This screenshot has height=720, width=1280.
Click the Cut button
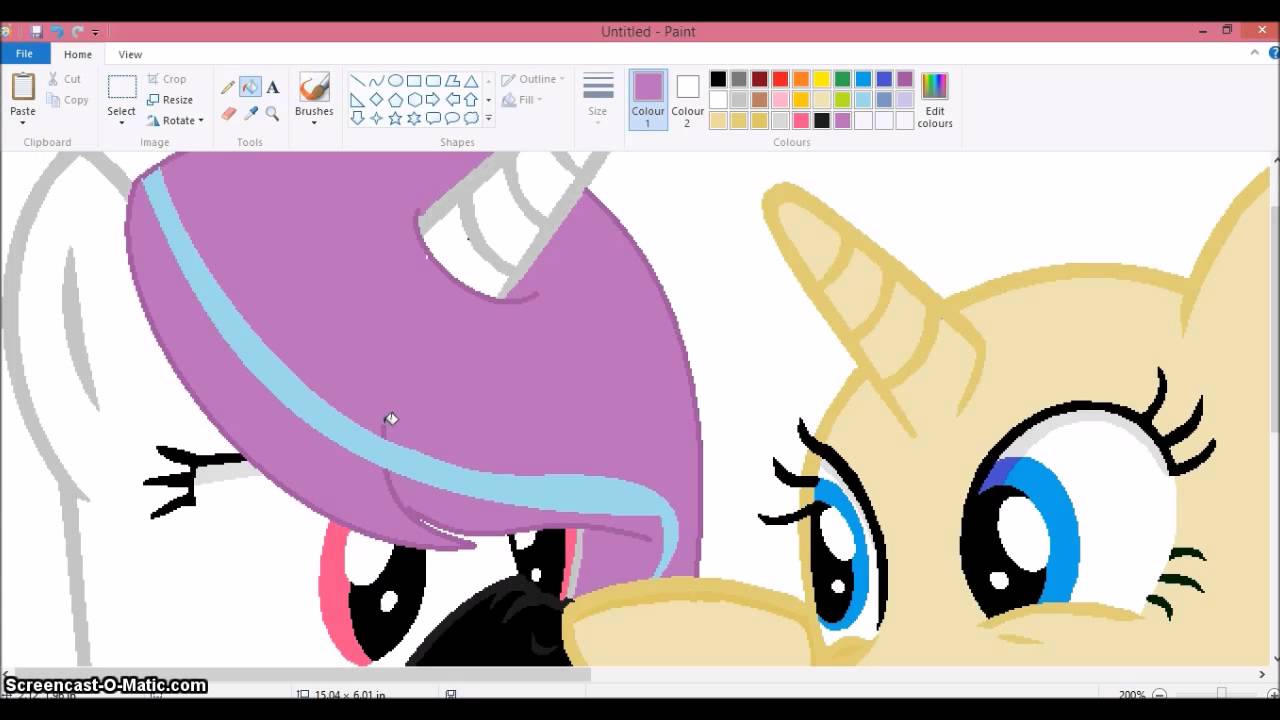coord(64,79)
